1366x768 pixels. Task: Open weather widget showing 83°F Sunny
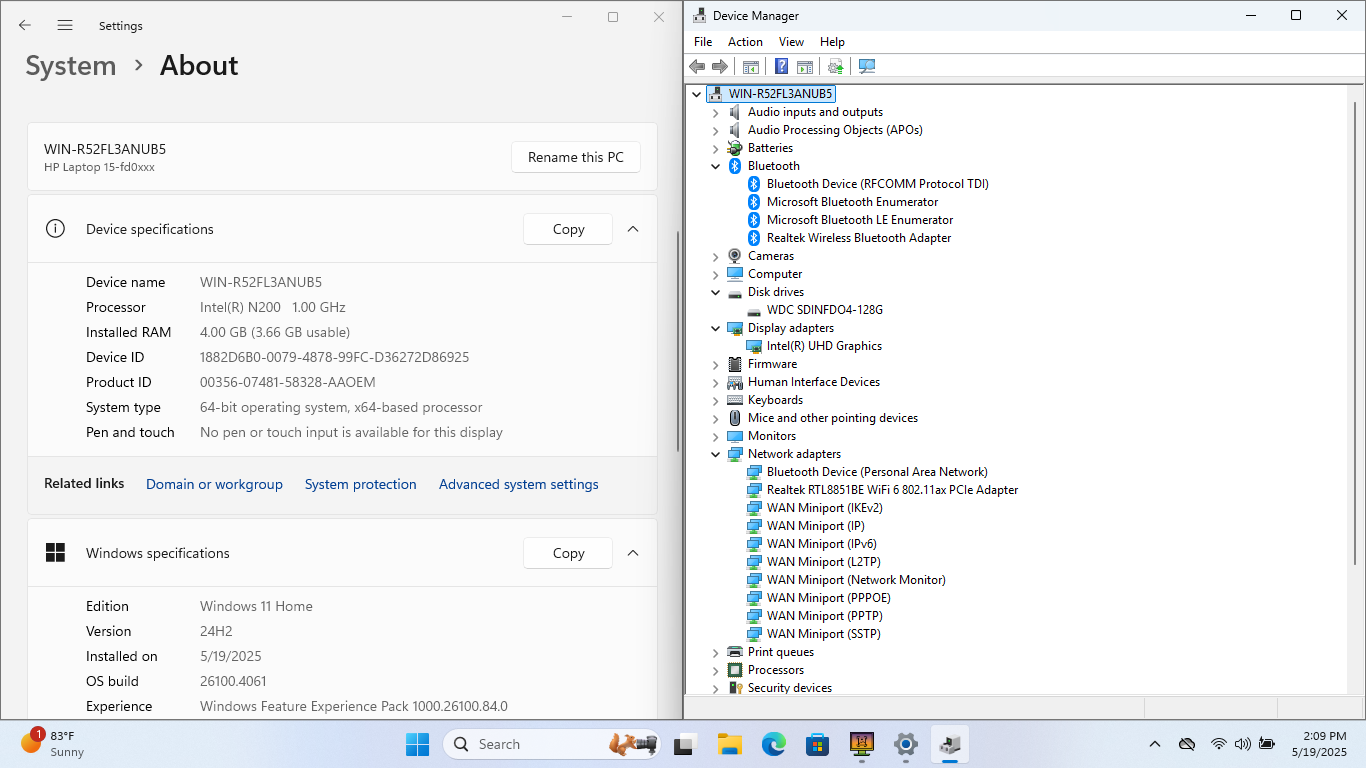point(53,744)
